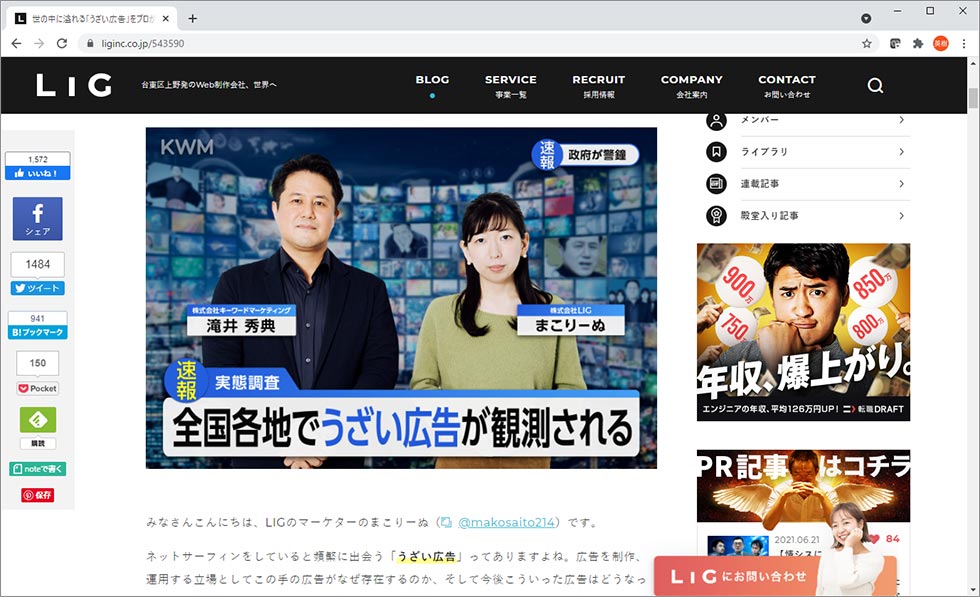The image size is (980, 597).
Task: Click the LIGにお問い合わせ floating banner
Action: (x=775, y=576)
